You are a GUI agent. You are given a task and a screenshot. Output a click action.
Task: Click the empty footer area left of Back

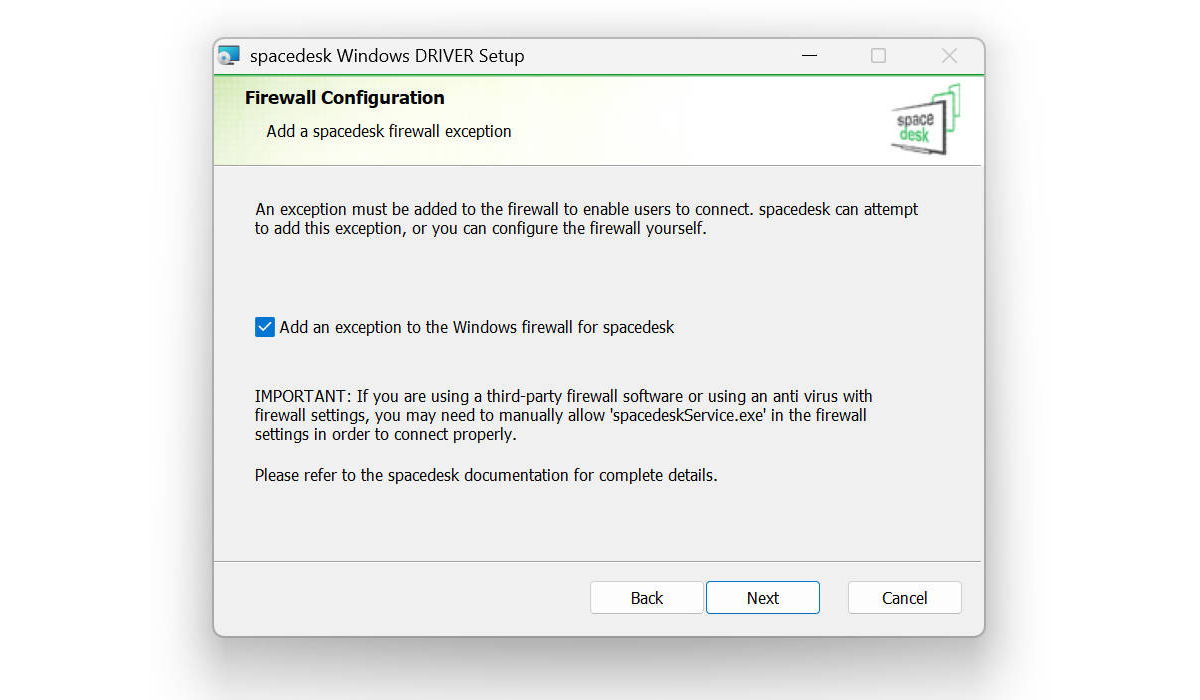tap(400, 598)
